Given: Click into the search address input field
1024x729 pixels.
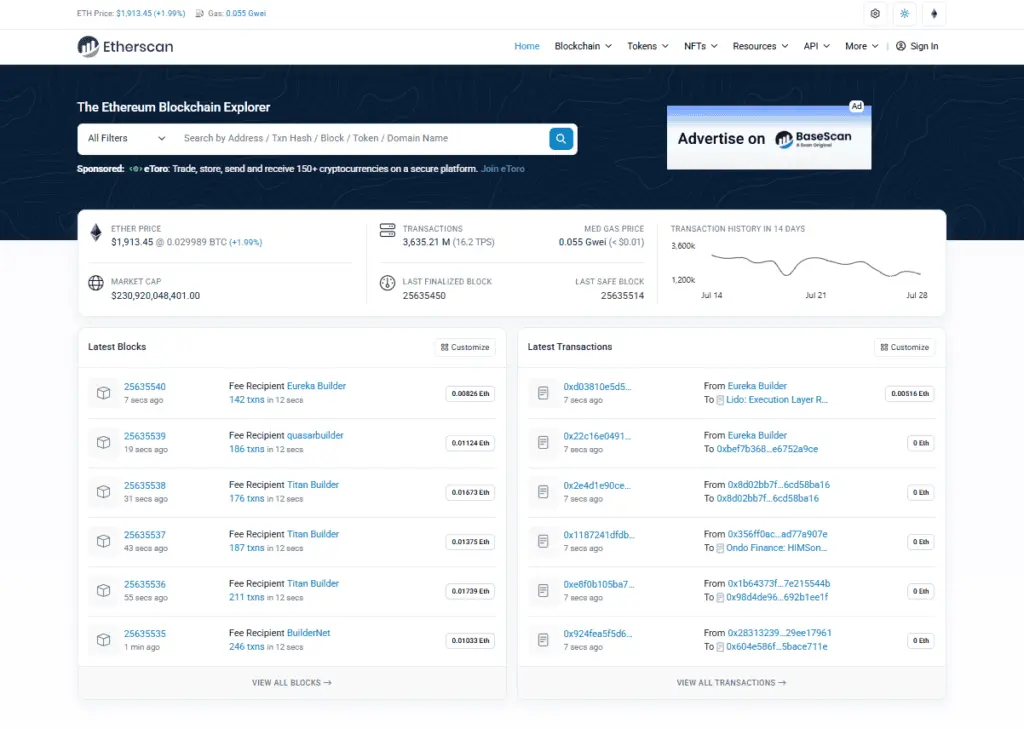Looking at the screenshot, I should (362, 138).
